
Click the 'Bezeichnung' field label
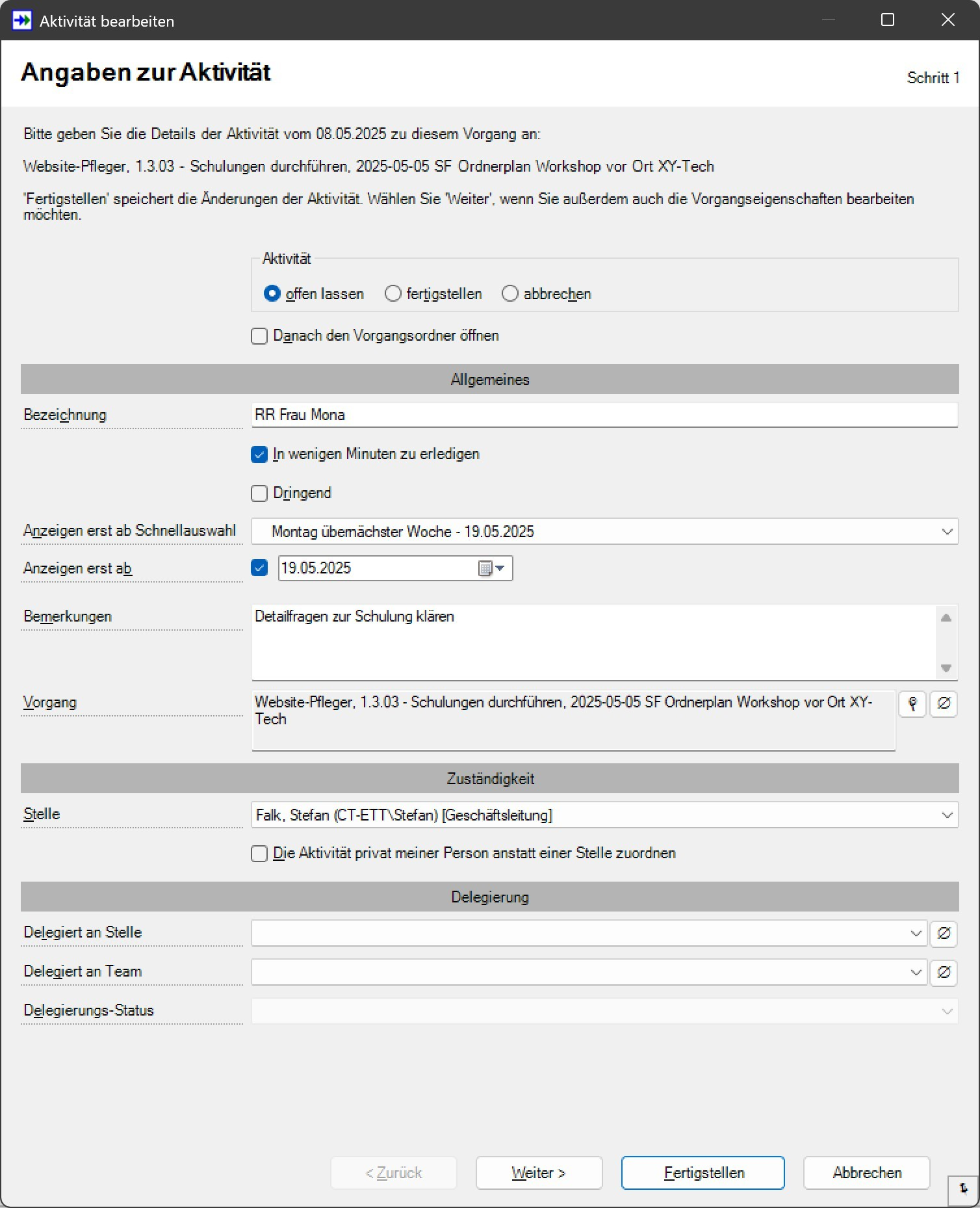(65, 415)
